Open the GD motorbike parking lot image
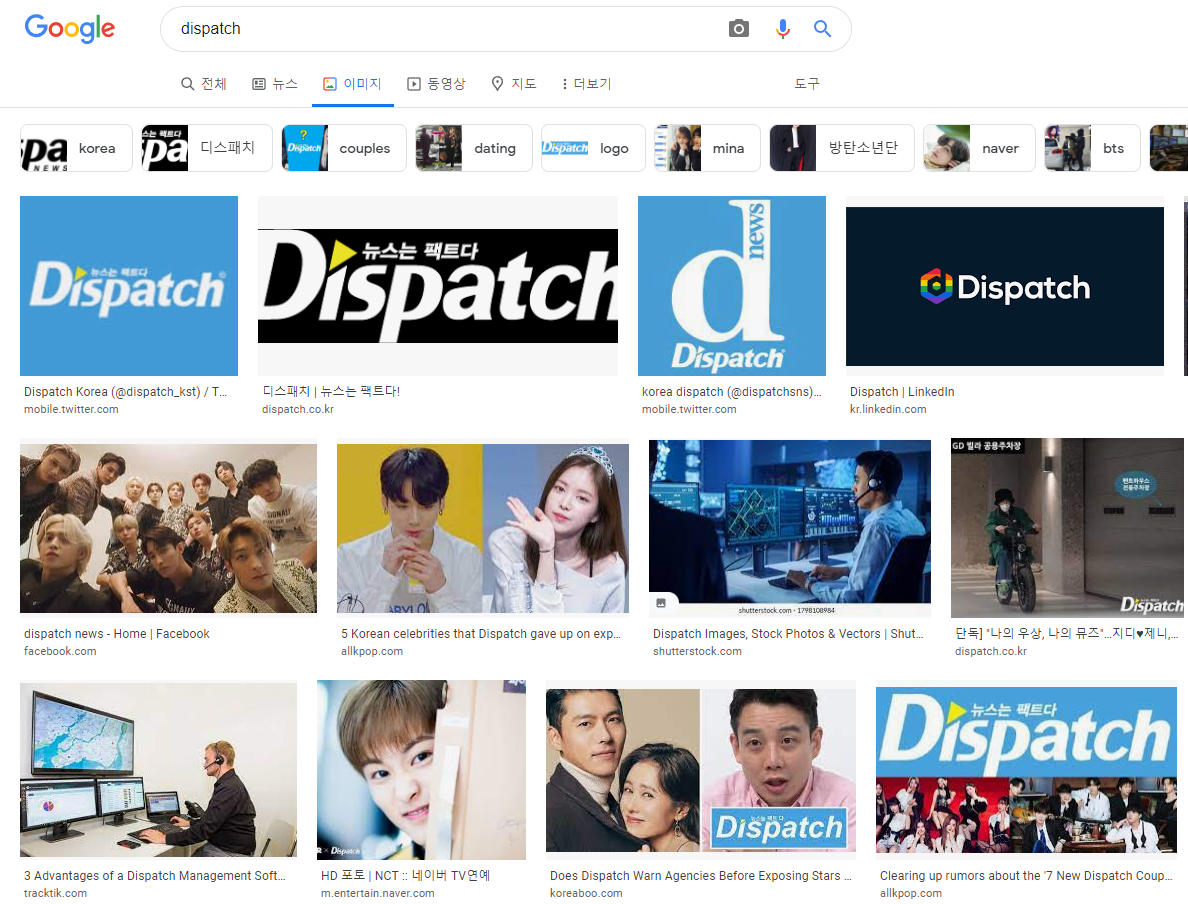The width and height of the screenshot is (1188, 904). [x=1068, y=528]
